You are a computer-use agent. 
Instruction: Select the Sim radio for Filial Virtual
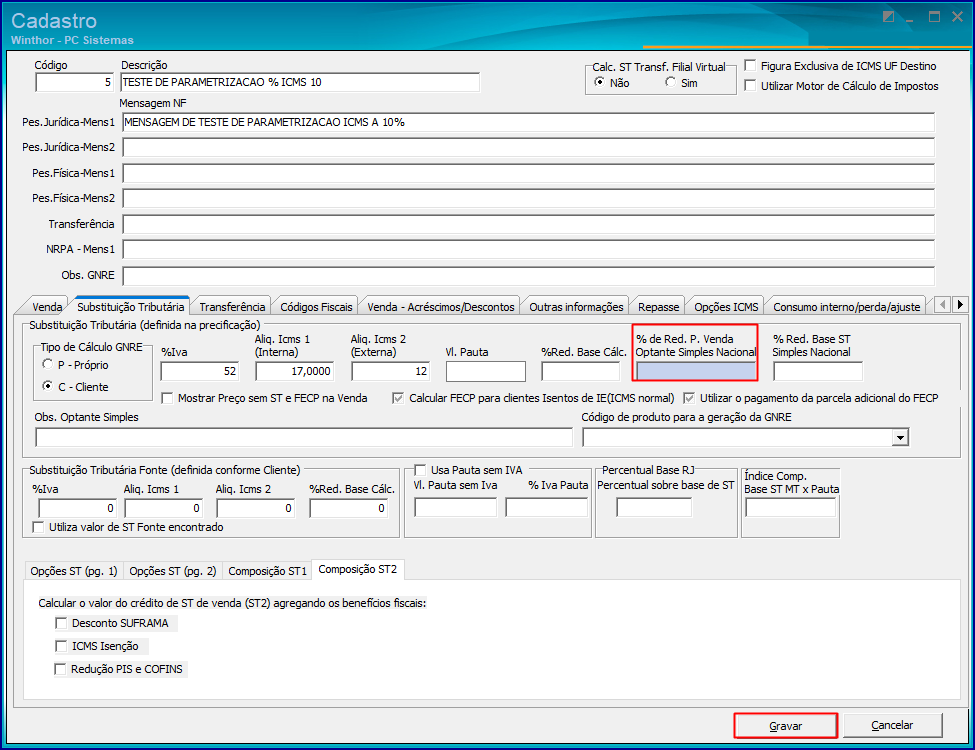click(x=670, y=82)
